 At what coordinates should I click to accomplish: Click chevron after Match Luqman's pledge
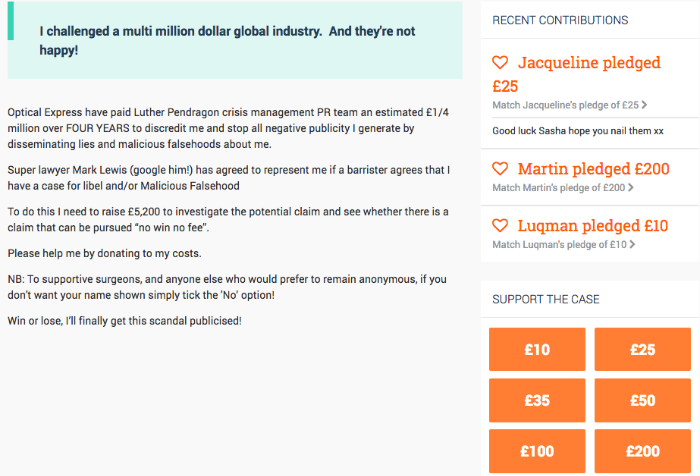[632, 244]
